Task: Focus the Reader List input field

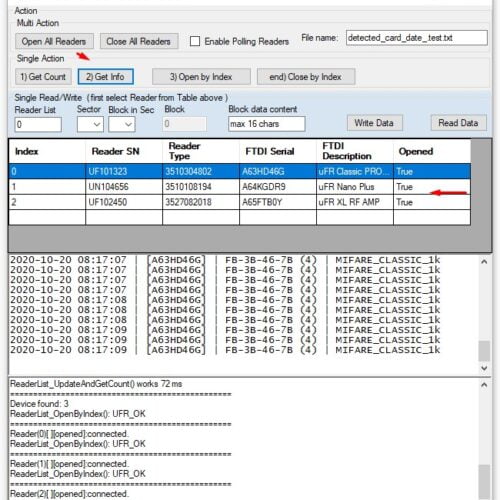Action: (x=38, y=125)
